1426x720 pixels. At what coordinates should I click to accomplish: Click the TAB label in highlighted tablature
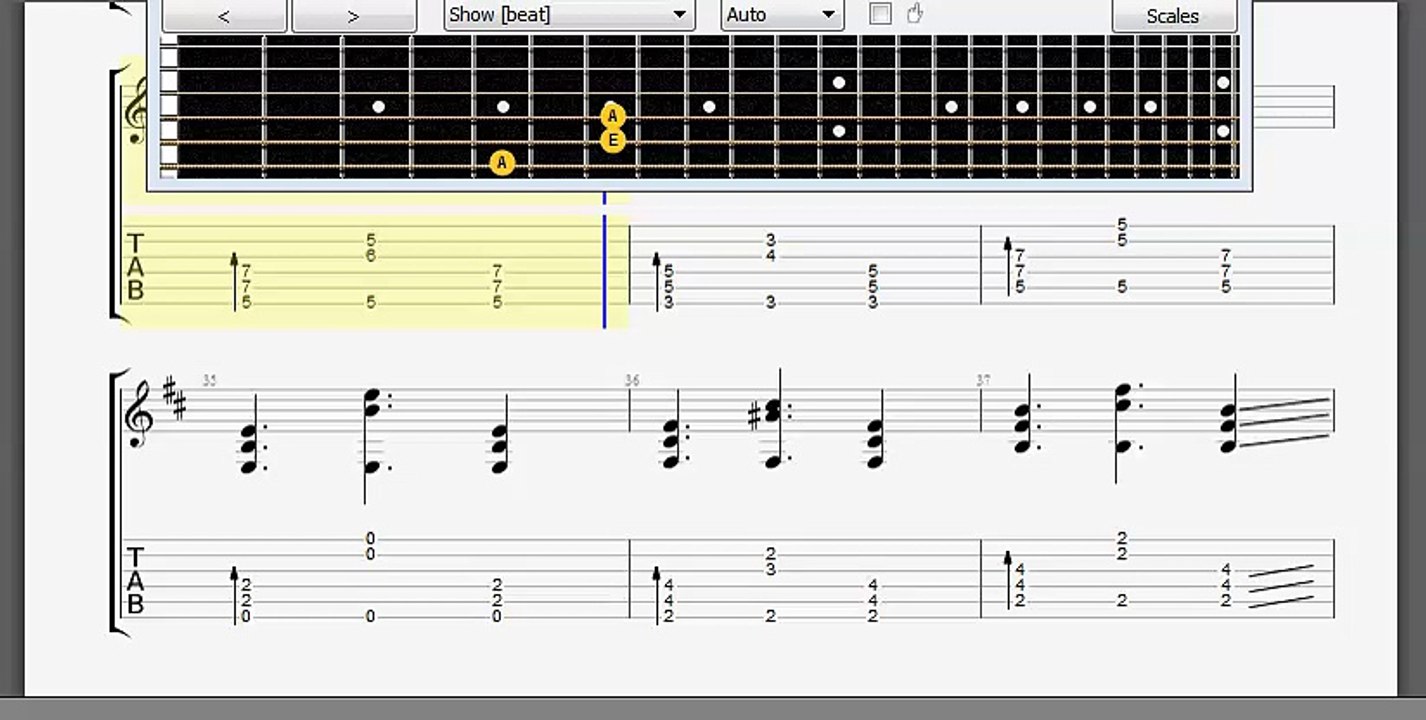coord(135,267)
